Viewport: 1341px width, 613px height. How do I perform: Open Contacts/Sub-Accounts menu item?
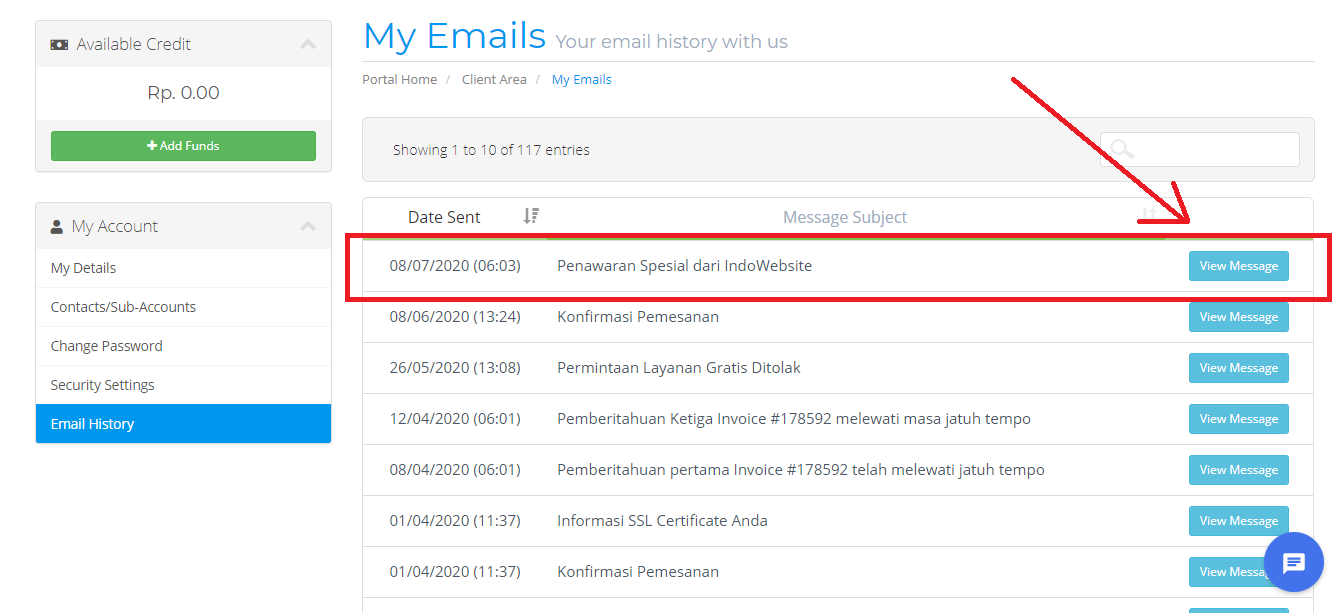[x=123, y=307]
